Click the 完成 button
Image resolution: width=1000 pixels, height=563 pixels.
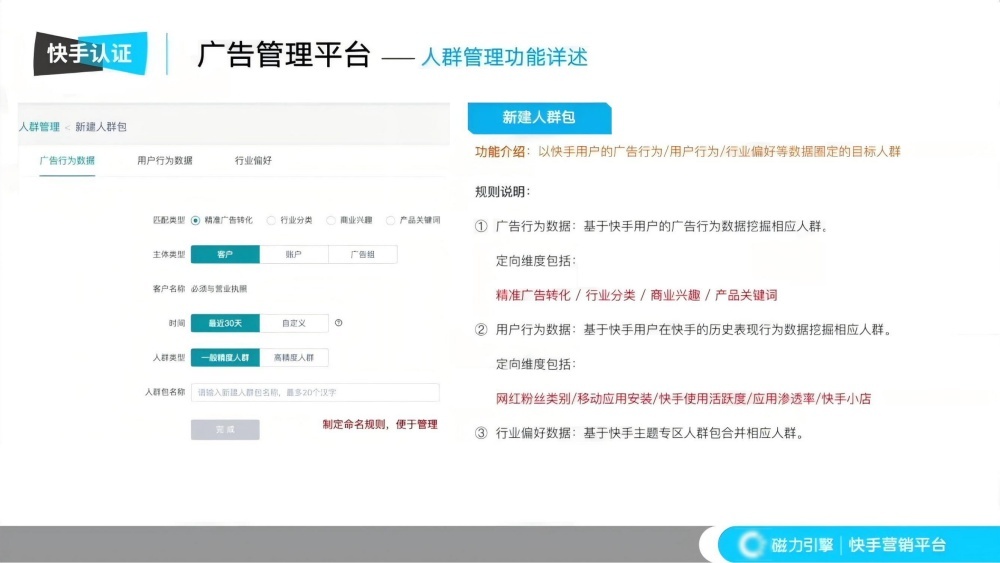(x=225, y=430)
